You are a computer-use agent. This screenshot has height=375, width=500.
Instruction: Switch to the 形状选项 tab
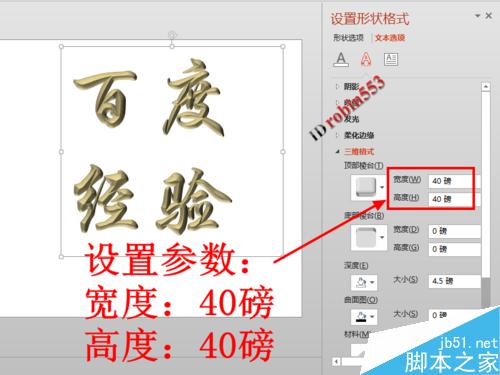(348, 38)
